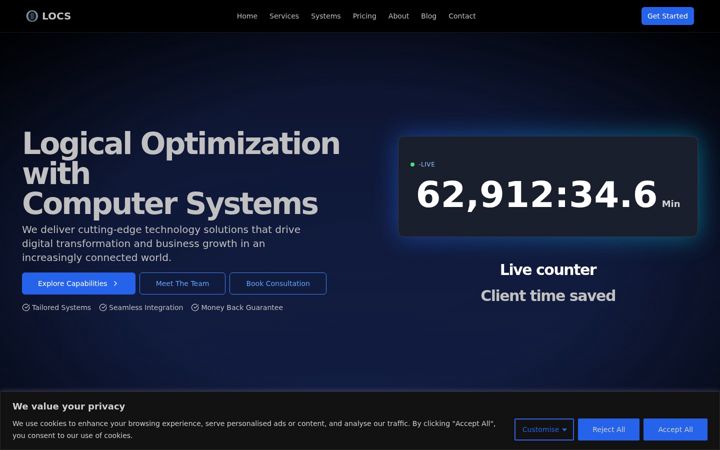This screenshot has width=720, height=450.
Task: Click the Logical Optimization headline
Action: coord(181,173)
